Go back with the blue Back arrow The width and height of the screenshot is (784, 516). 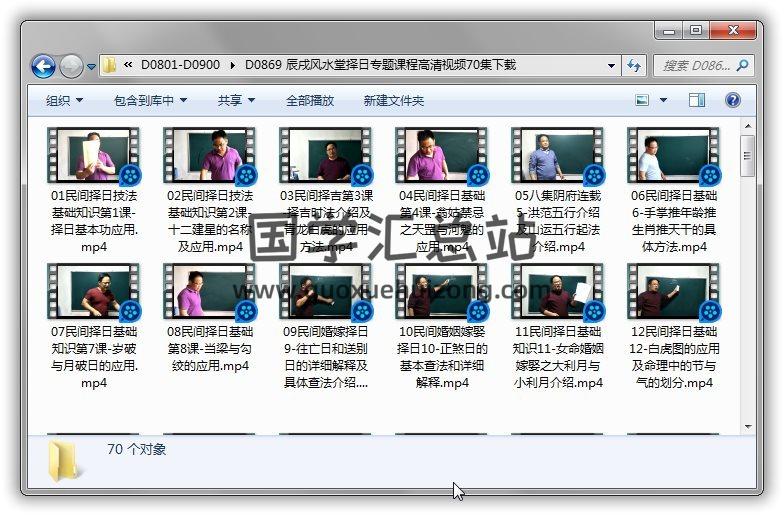pyautogui.click(x=43, y=66)
